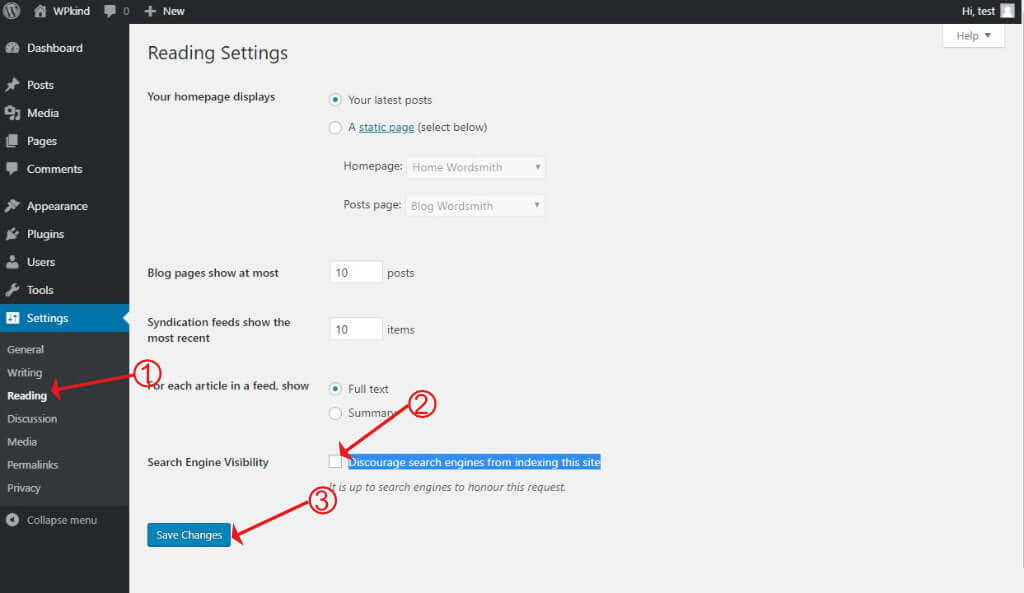Enable 'Discourage search engines from indexing this site'

click(336, 461)
